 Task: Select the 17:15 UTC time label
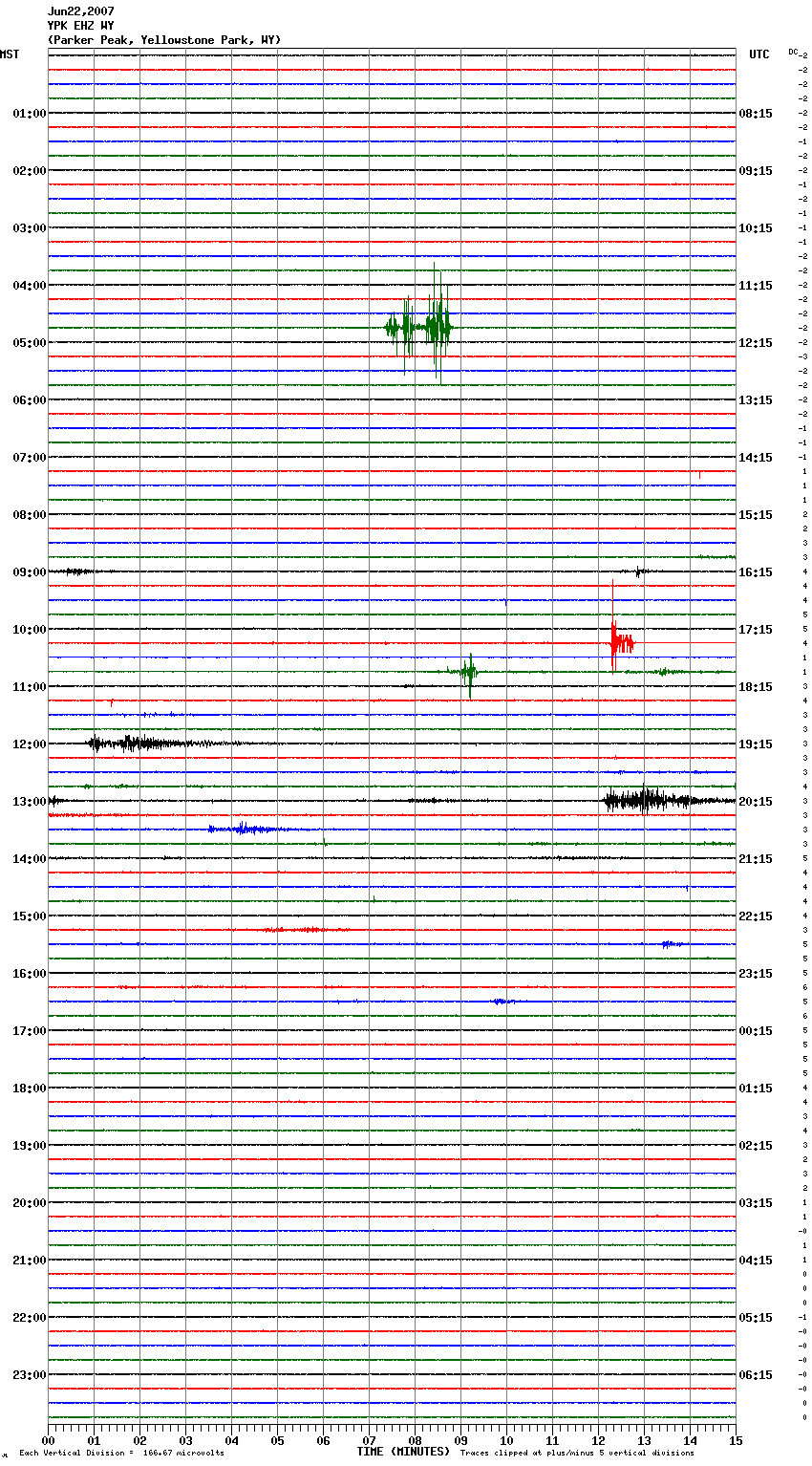pyautogui.click(x=756, y=630)
